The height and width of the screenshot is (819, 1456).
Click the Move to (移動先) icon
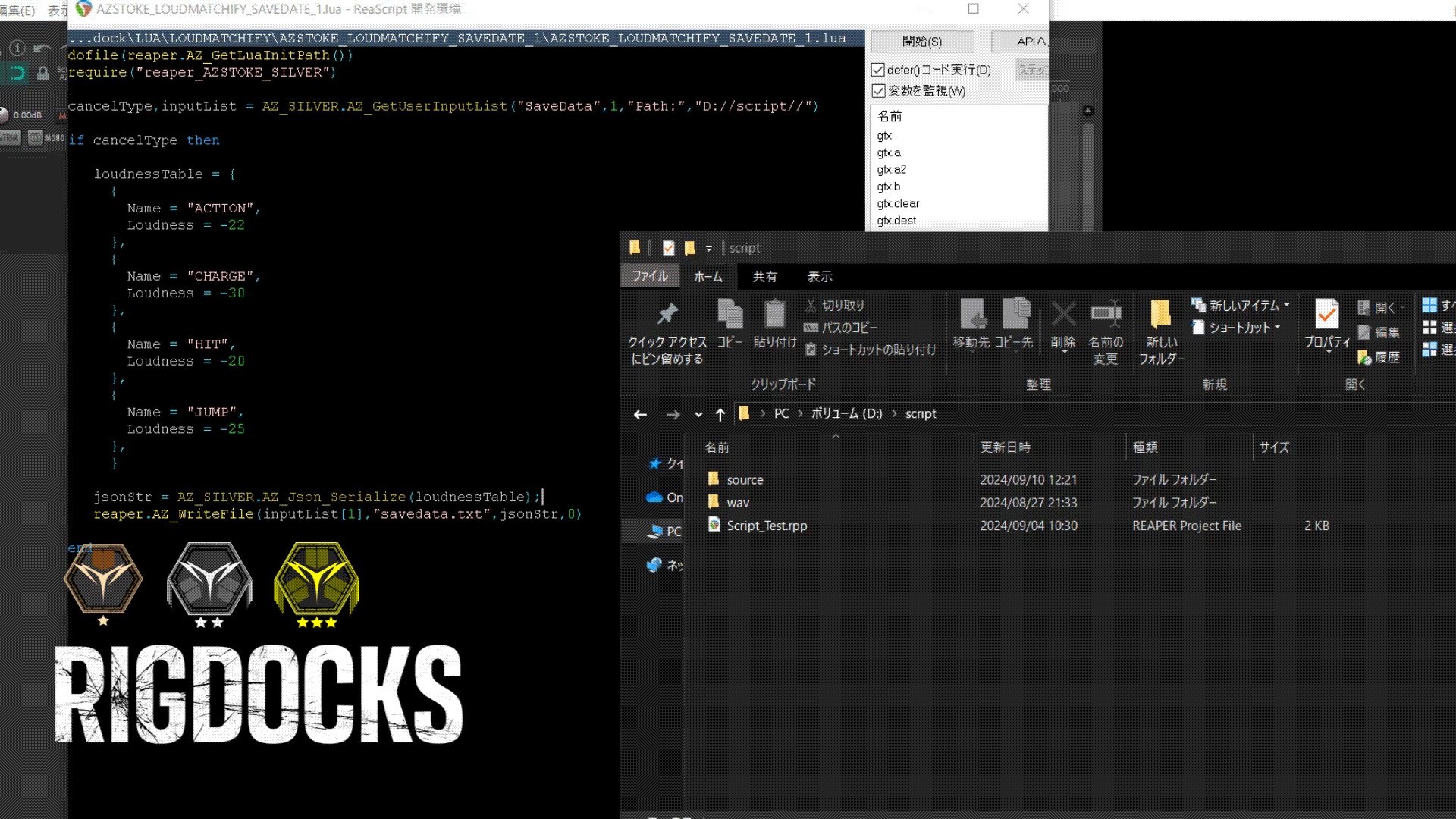coord(972,314)
